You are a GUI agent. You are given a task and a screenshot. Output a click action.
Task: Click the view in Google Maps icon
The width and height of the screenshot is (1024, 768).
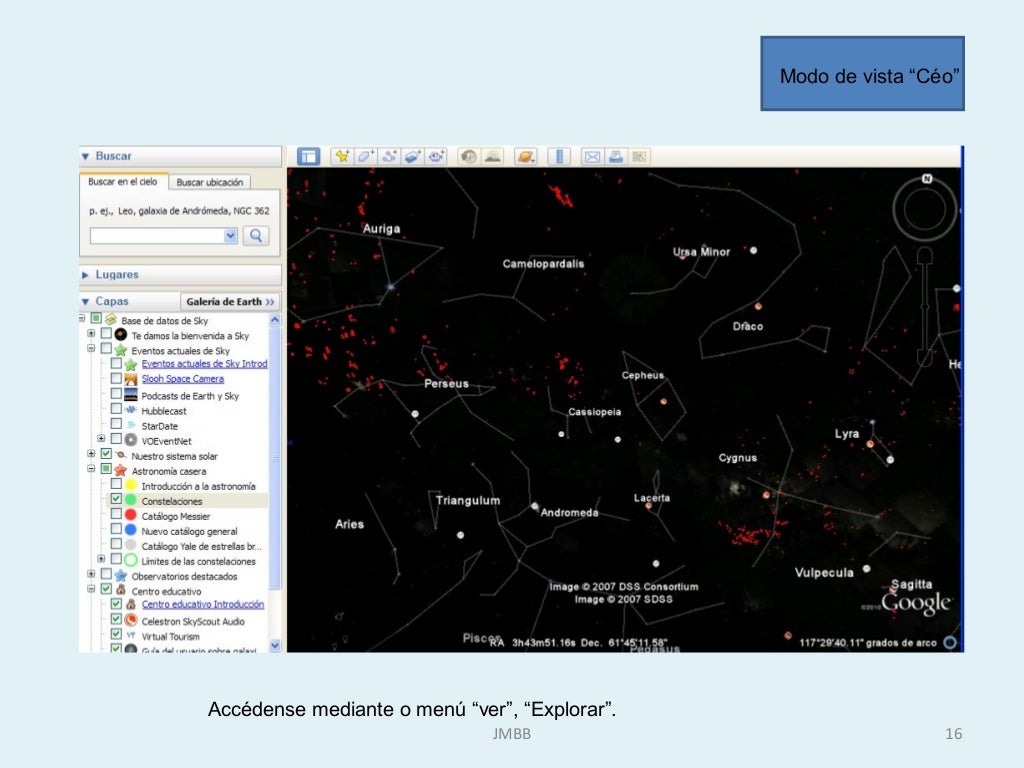pos(639,157)
